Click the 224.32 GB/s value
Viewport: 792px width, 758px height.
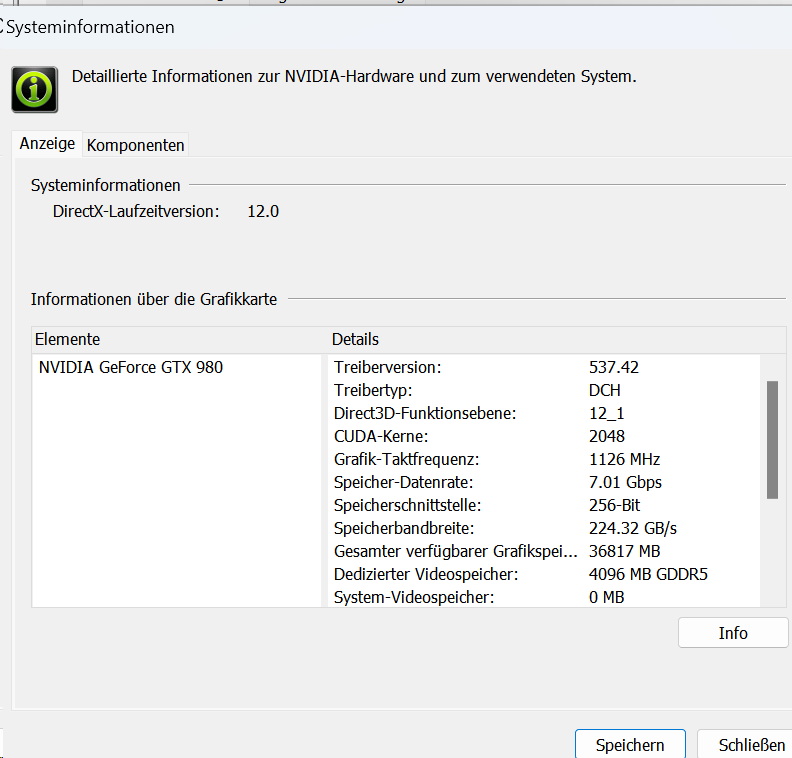[x=632, y=528]
